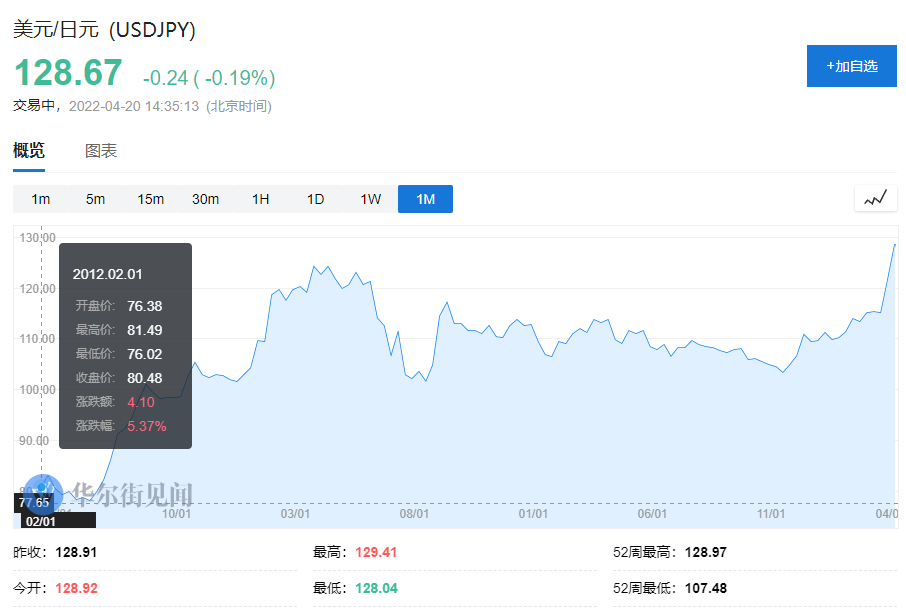
Task: Switch chart to 30m interval
Action: point(206,199)
